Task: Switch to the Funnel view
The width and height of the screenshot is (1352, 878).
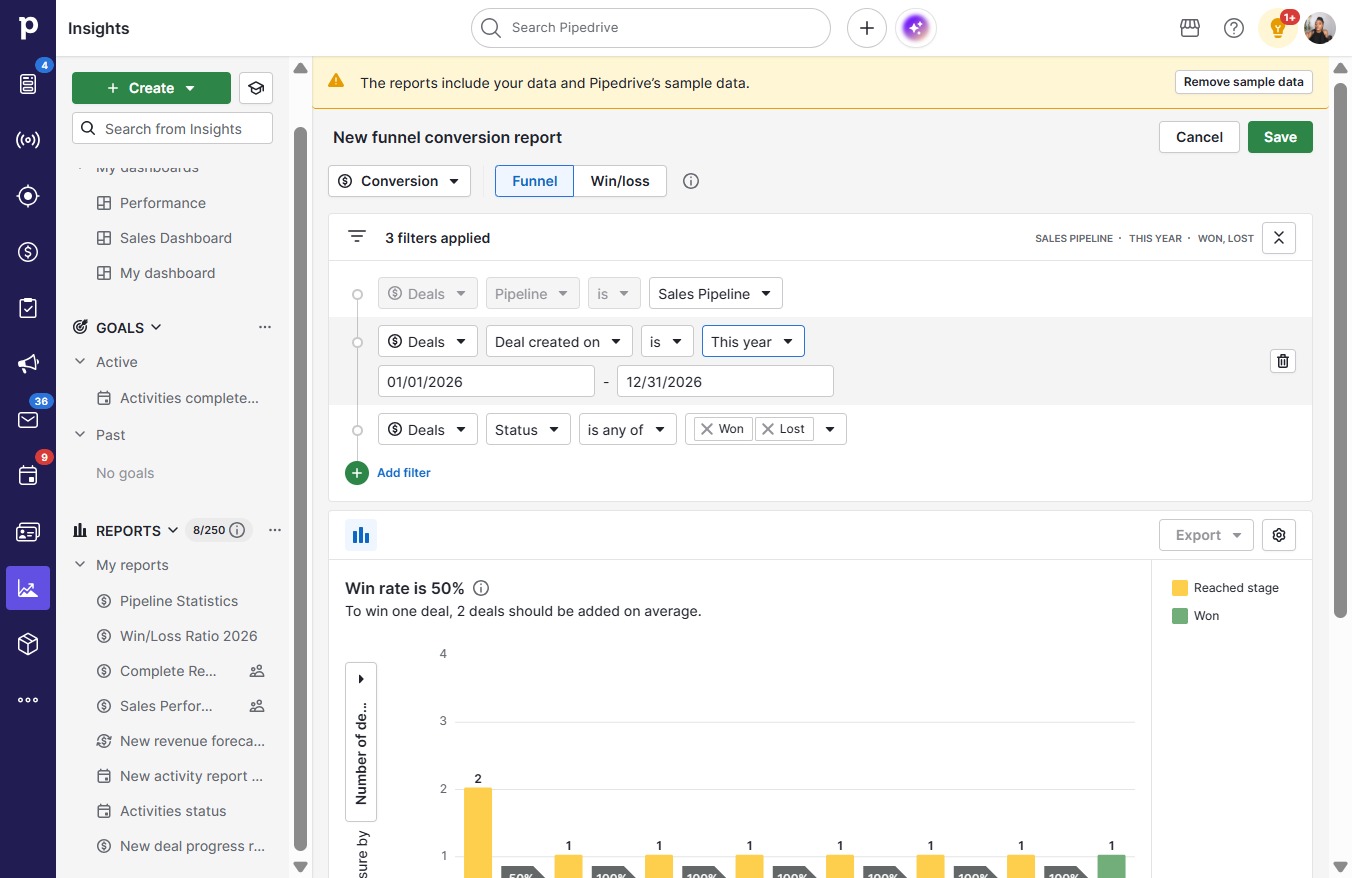Action: point(535,181)
